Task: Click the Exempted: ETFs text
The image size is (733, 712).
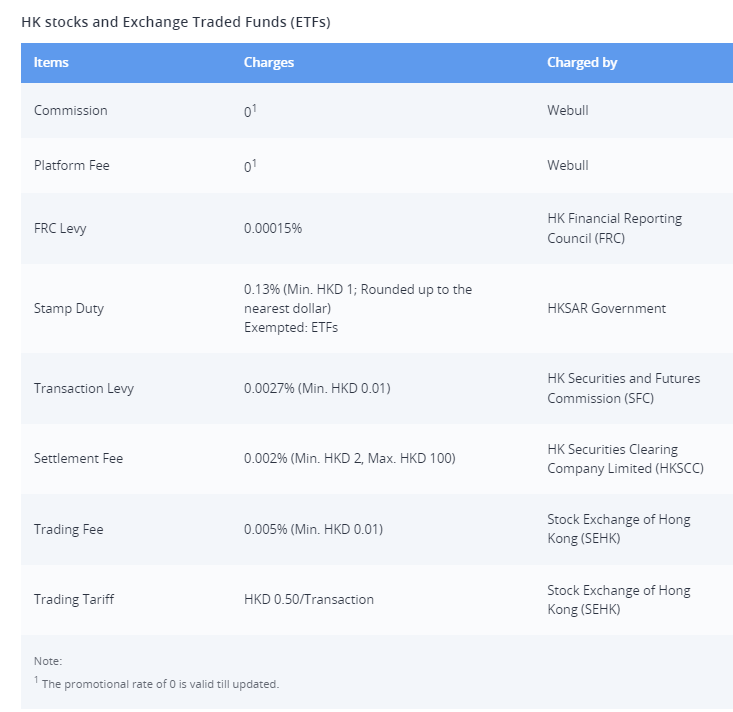Action: [291, 327]
